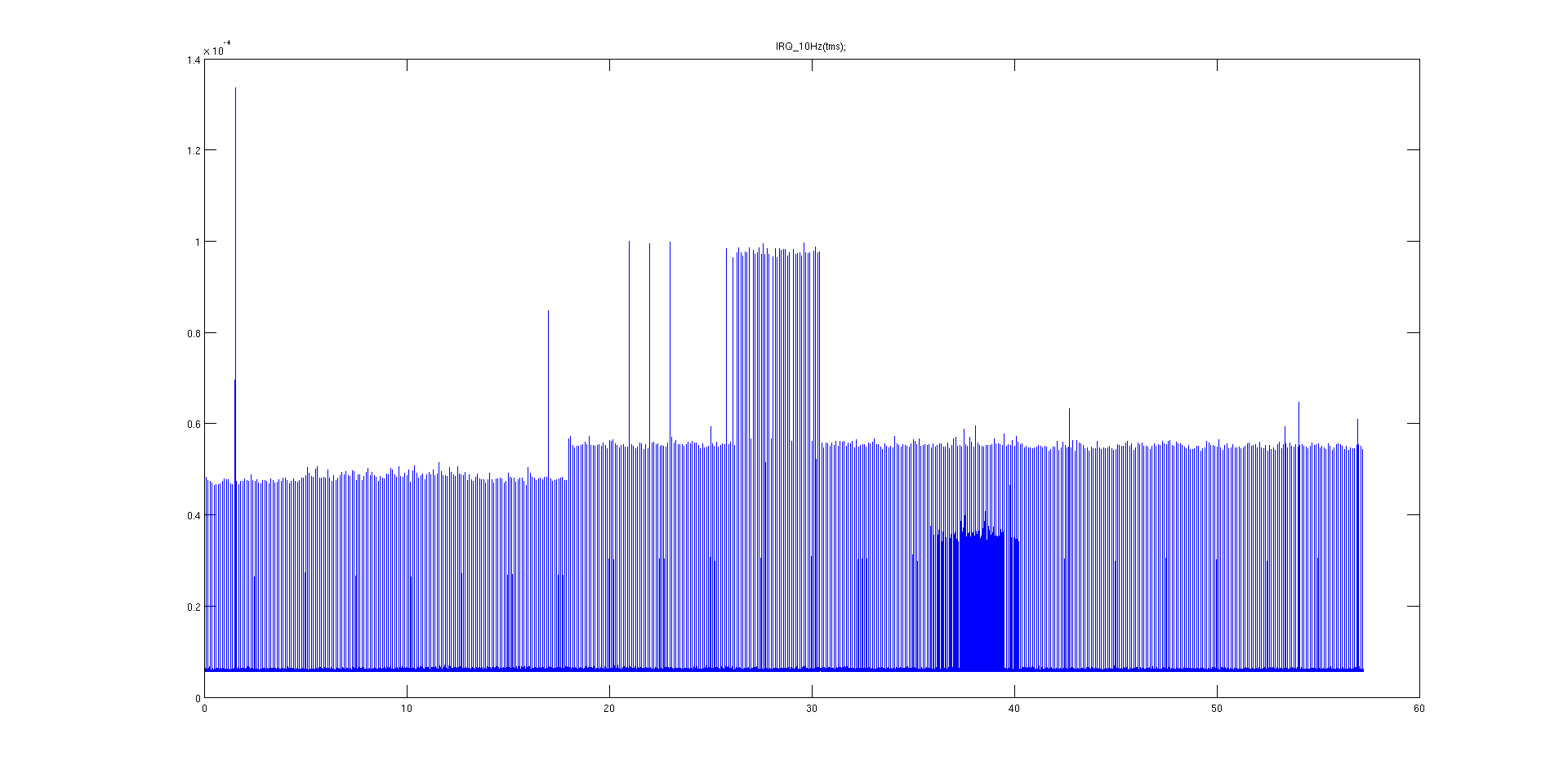This screenshot has width=1568, height=783.
Task: Click the x-axis tick label 40
Action: (x=1014, y=709)
